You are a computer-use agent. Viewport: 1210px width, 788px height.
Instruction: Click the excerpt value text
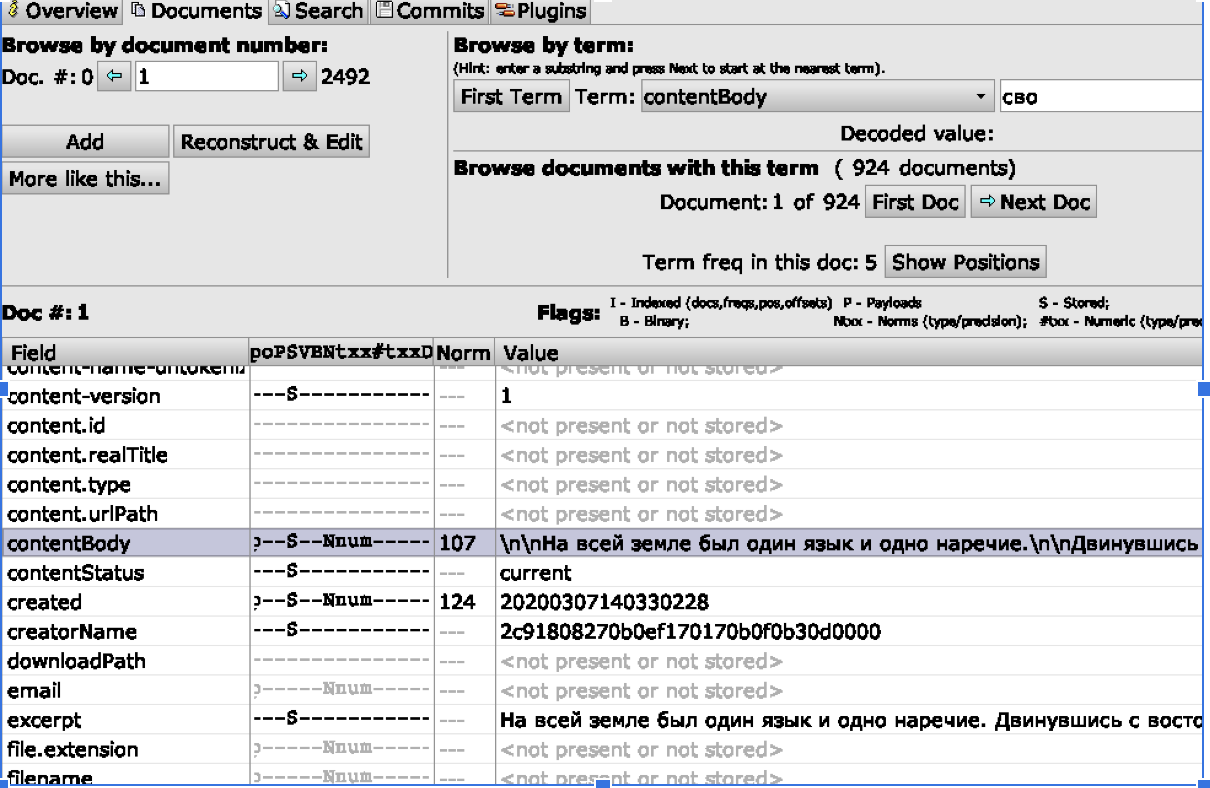pyautogui.click(x=850, y=721)
